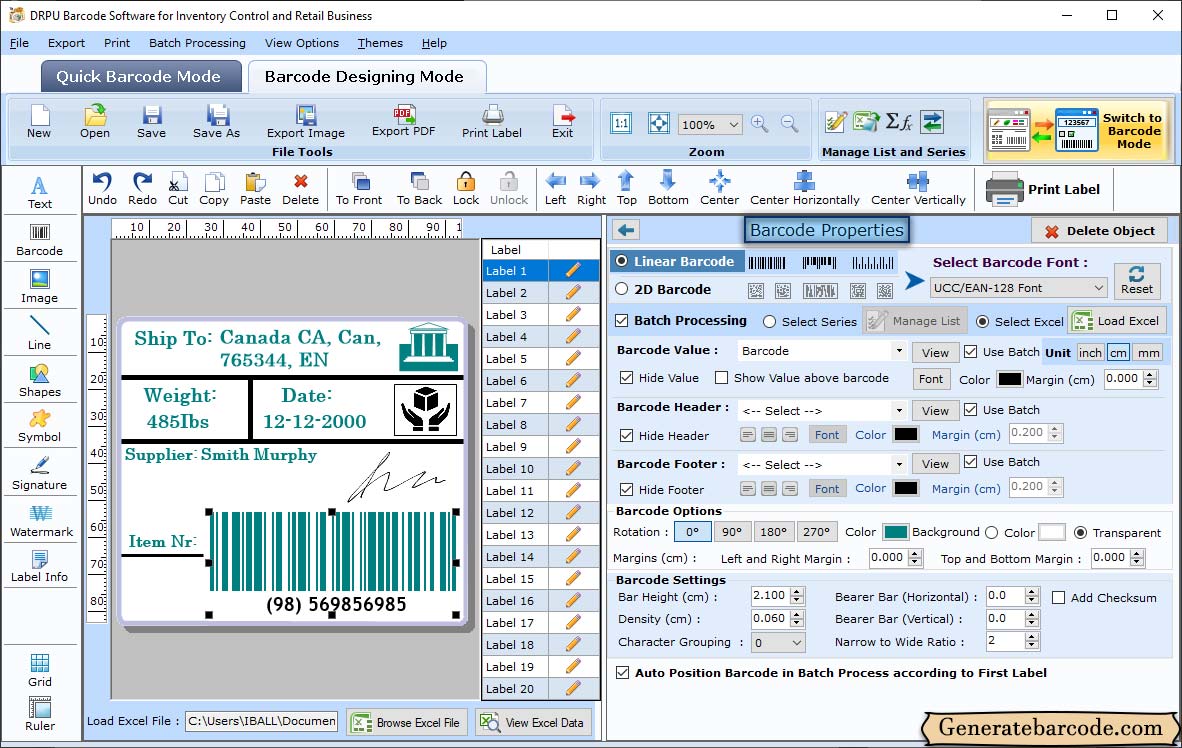
Task: Open Batch Processing menu
Action: [x=198, y=43]
